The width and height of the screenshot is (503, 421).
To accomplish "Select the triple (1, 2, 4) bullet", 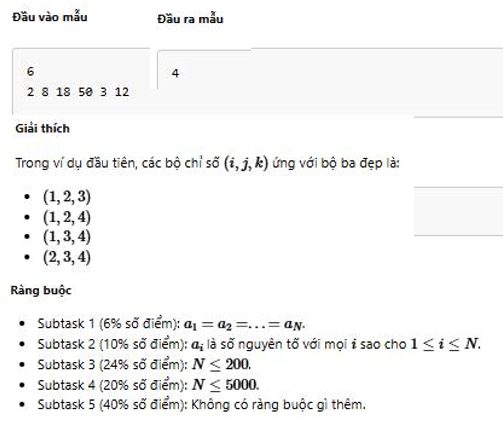I will [x=67, y=217].
